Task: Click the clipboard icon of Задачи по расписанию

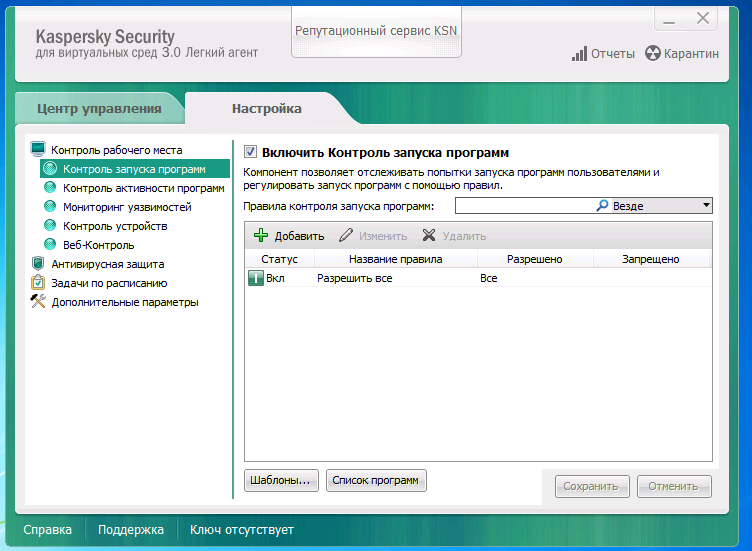Action: (38, 282)
